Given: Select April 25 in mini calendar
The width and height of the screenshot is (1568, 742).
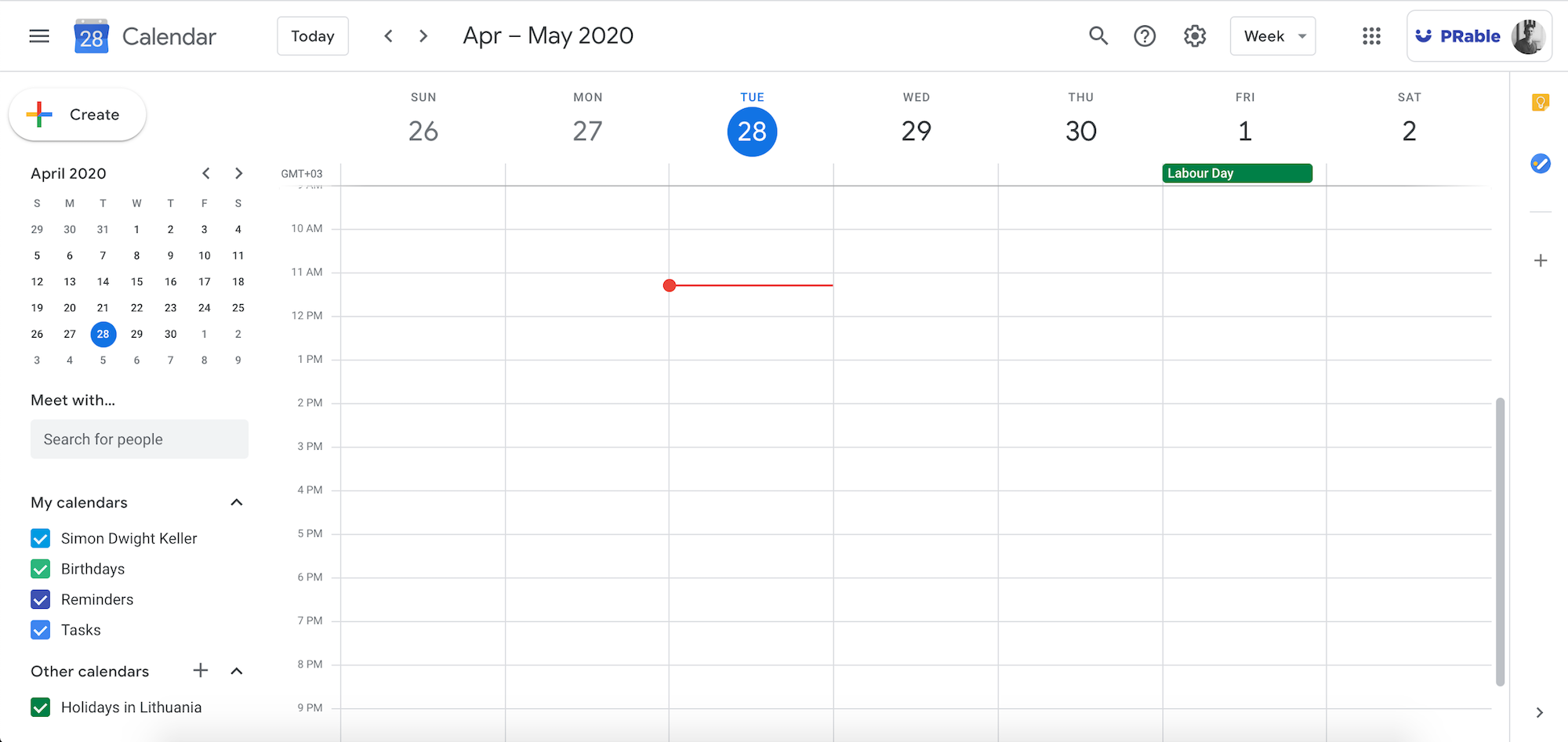Looking at the screenshot, I should [x=238, y=308].
